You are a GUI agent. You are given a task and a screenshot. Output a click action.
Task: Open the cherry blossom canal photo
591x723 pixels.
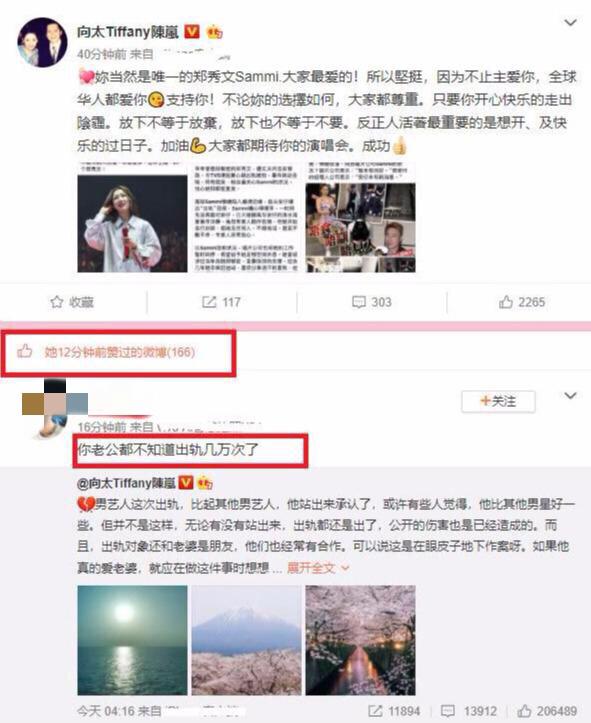(361, 640)
